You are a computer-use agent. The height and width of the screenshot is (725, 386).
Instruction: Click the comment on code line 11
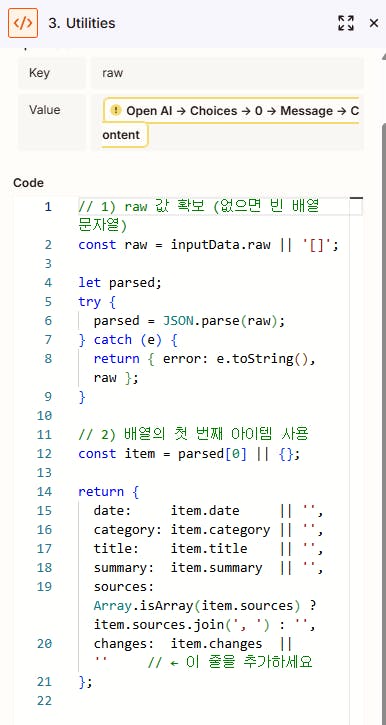point(193,434)
